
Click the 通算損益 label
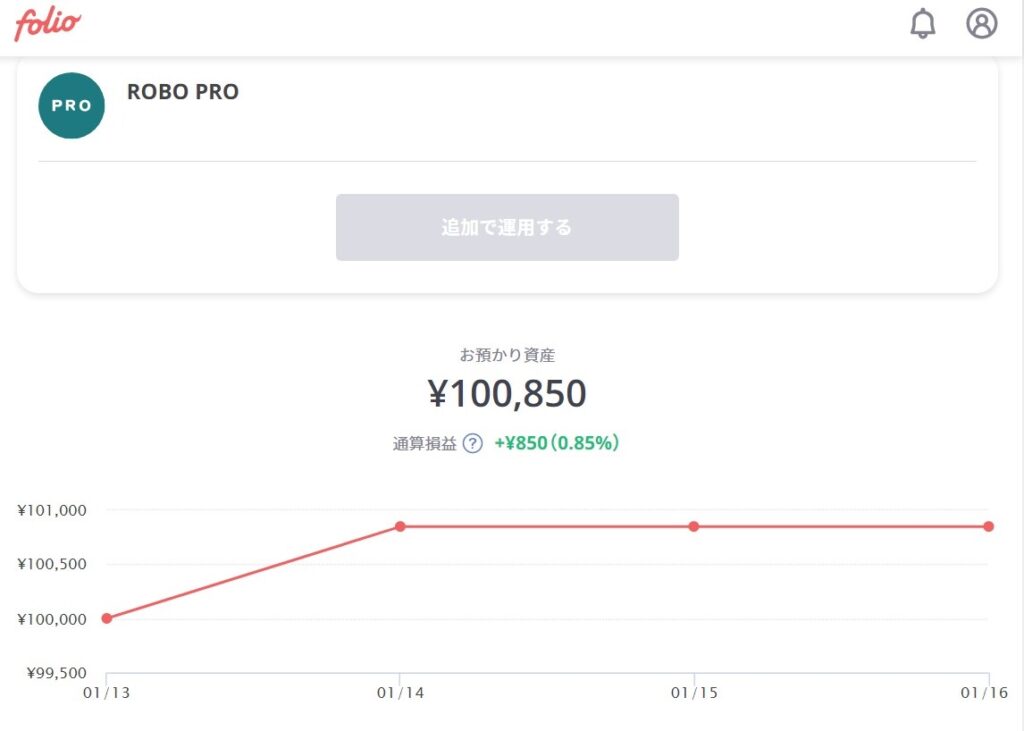[x=424, y=444]
